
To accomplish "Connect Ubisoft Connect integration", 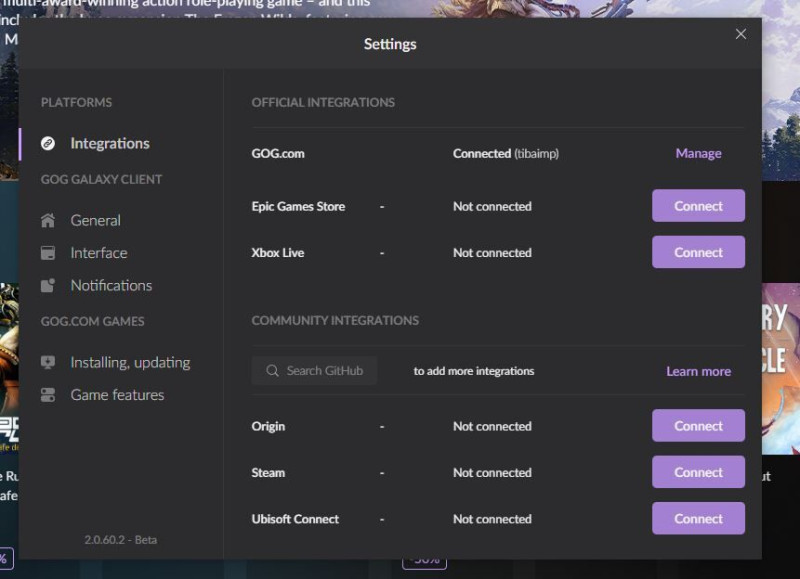I will click(x=698, y=518).
